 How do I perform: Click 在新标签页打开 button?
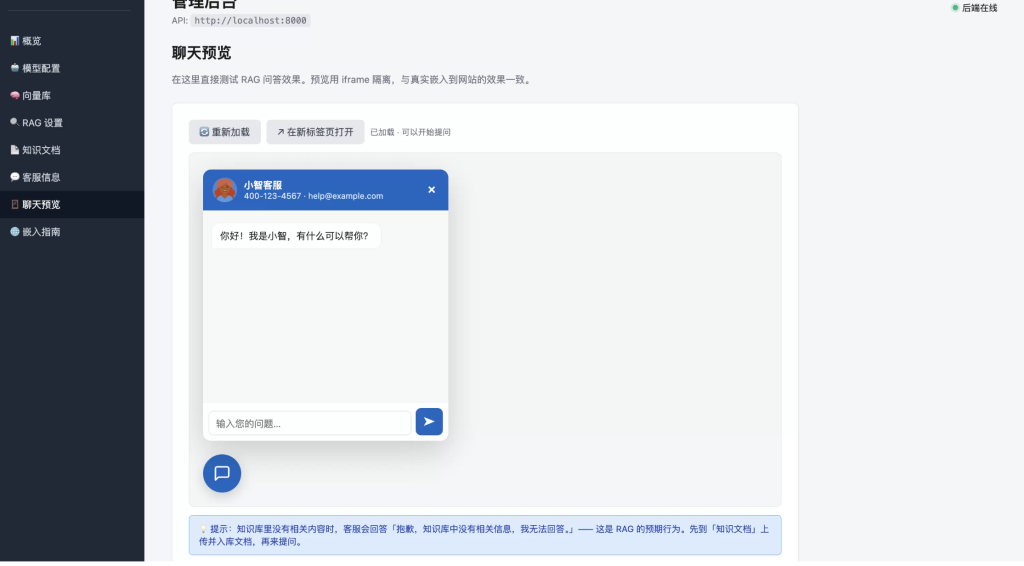(315, 132)
